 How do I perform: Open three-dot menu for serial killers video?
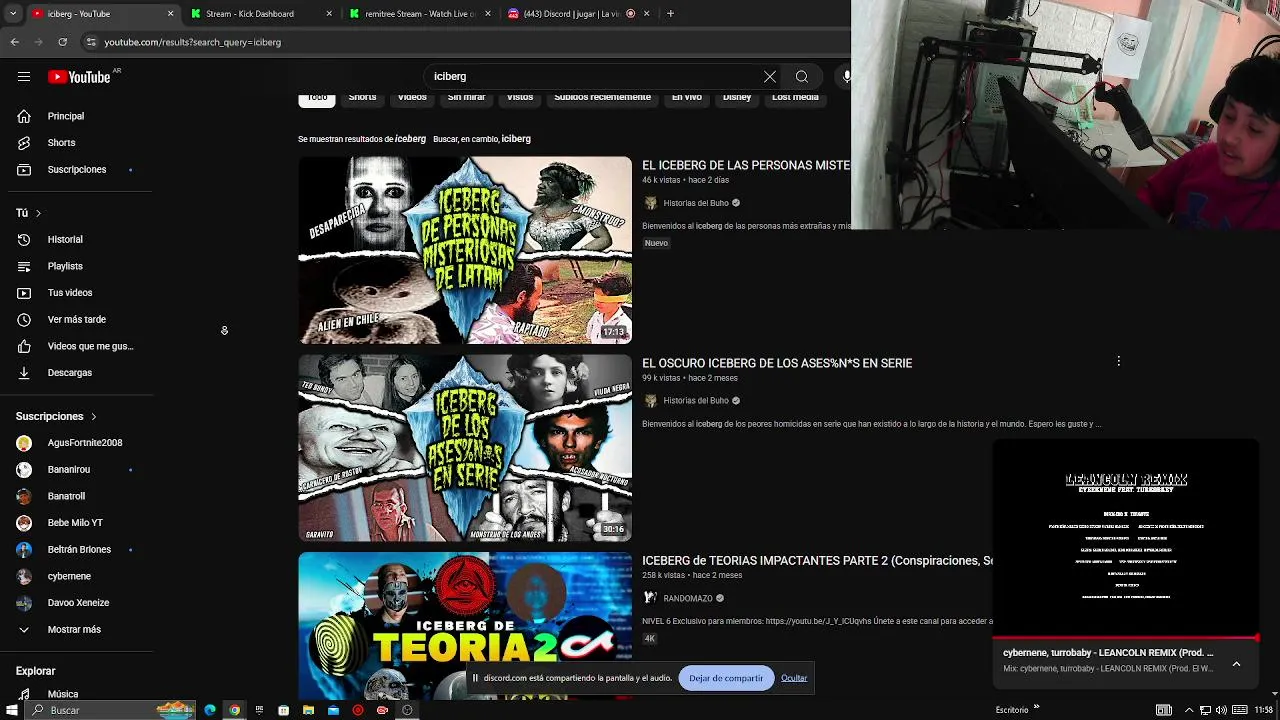(1118, 361)
